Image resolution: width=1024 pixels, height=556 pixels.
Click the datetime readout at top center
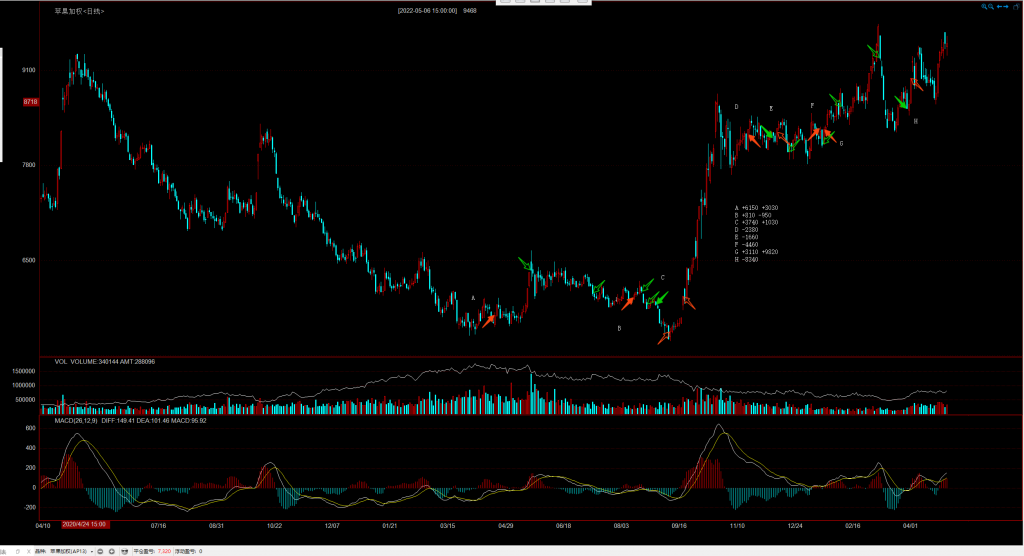click(427, 10)
